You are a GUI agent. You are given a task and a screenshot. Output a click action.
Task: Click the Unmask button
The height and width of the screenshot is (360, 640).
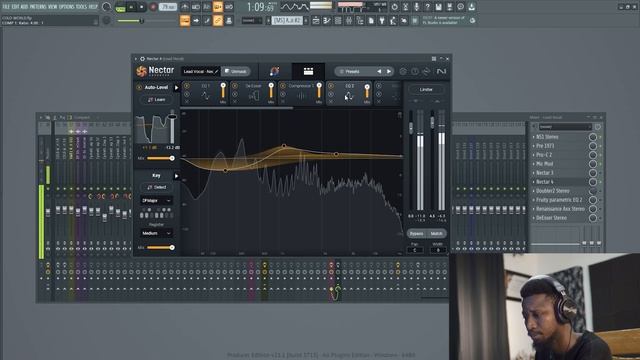pos(236,71)
